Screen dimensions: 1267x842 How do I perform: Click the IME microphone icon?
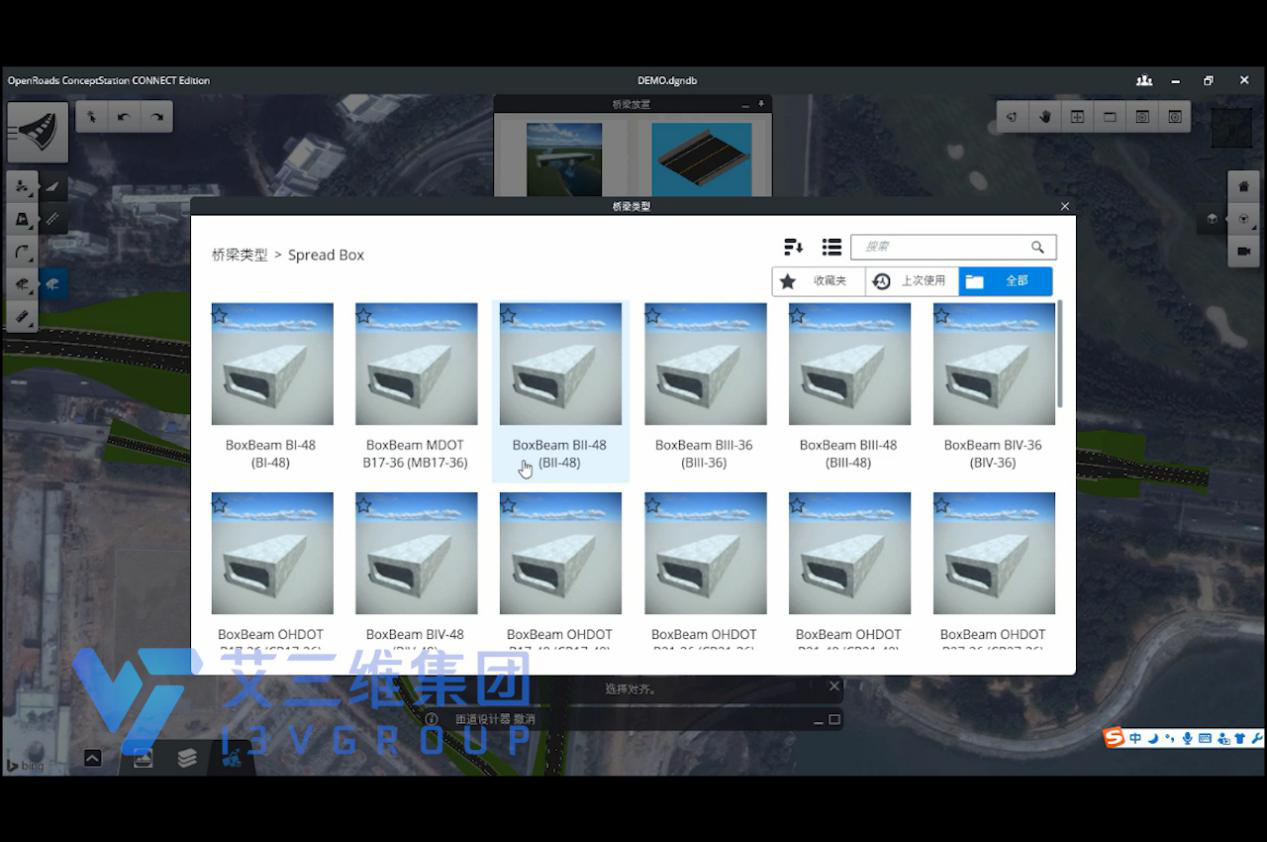(1187, 738)
